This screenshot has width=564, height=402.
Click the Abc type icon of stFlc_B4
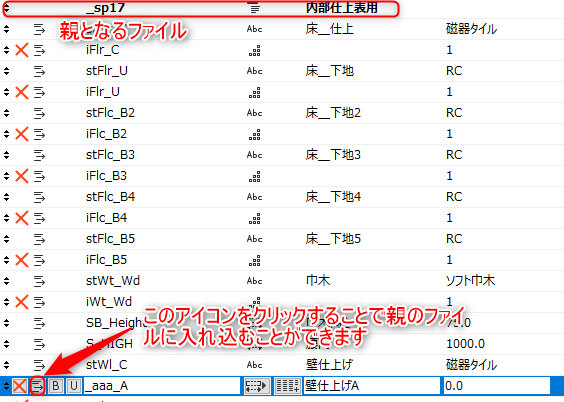click(x=255, y=197)
